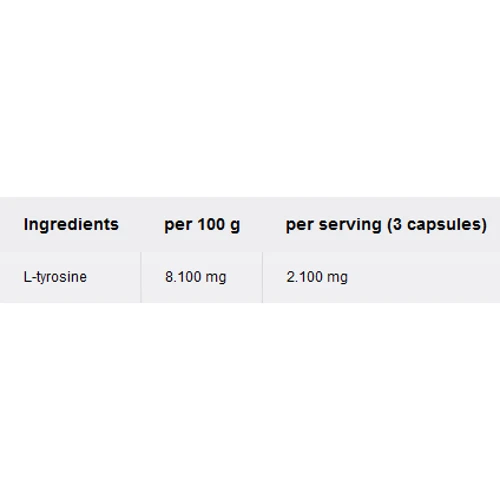Click the mg unit after 8.100
This screenshot has height=500, width=500.
coord(216,278)
